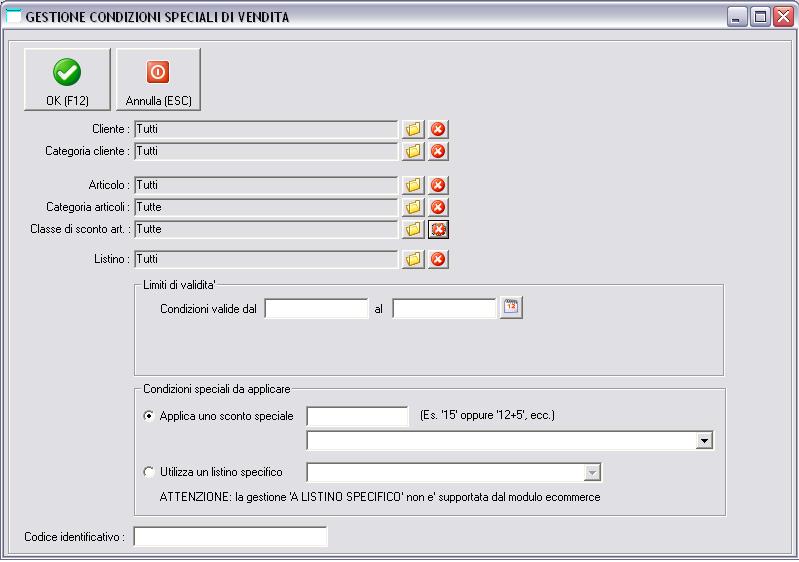The height and width of the screenshot is (562, 799).
Task: Select 'Applica uno sconto speciale' radio button
Action: pyautogui.click(x=149, y=416)
